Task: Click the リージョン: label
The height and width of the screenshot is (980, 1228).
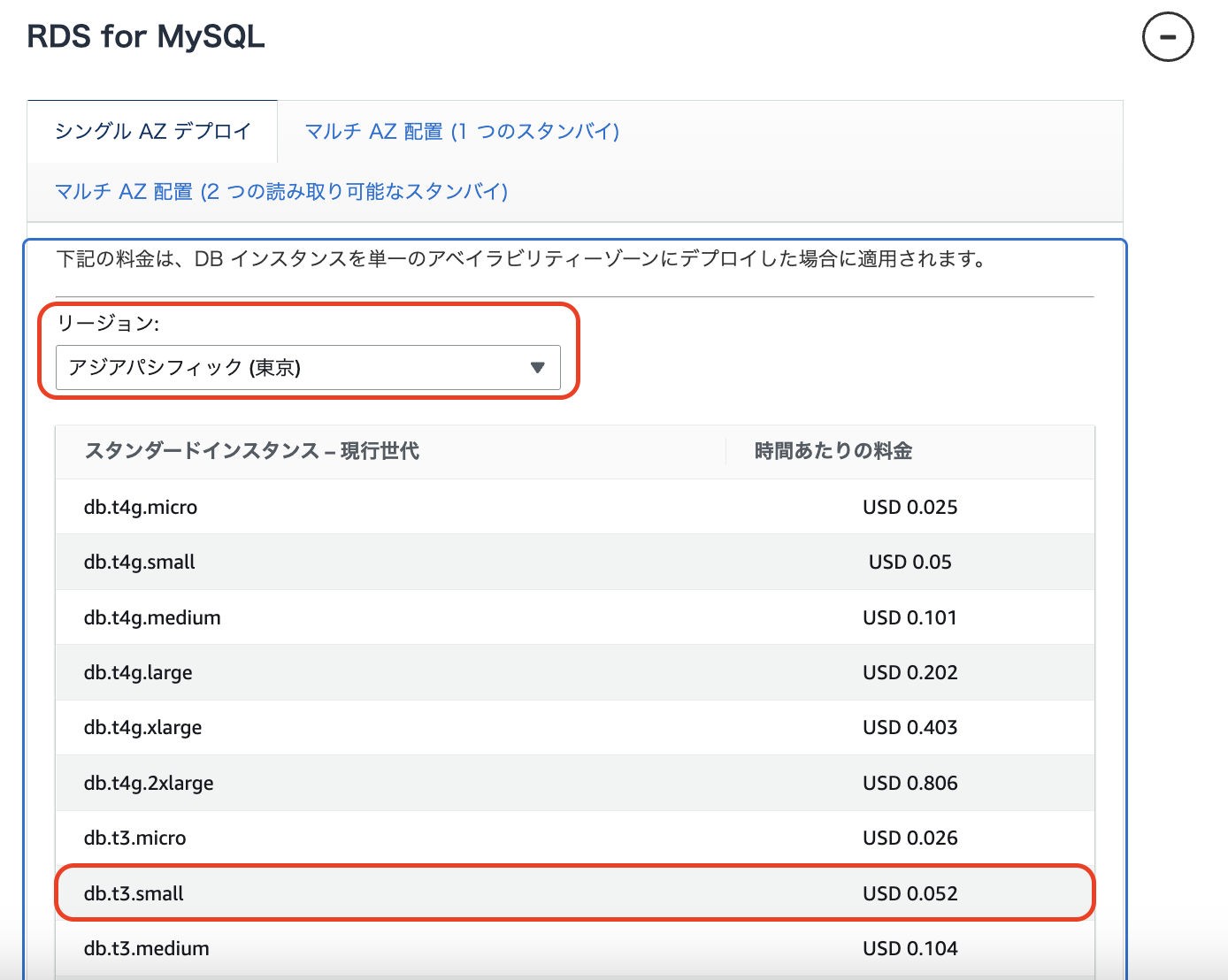Action: [108, 323]
